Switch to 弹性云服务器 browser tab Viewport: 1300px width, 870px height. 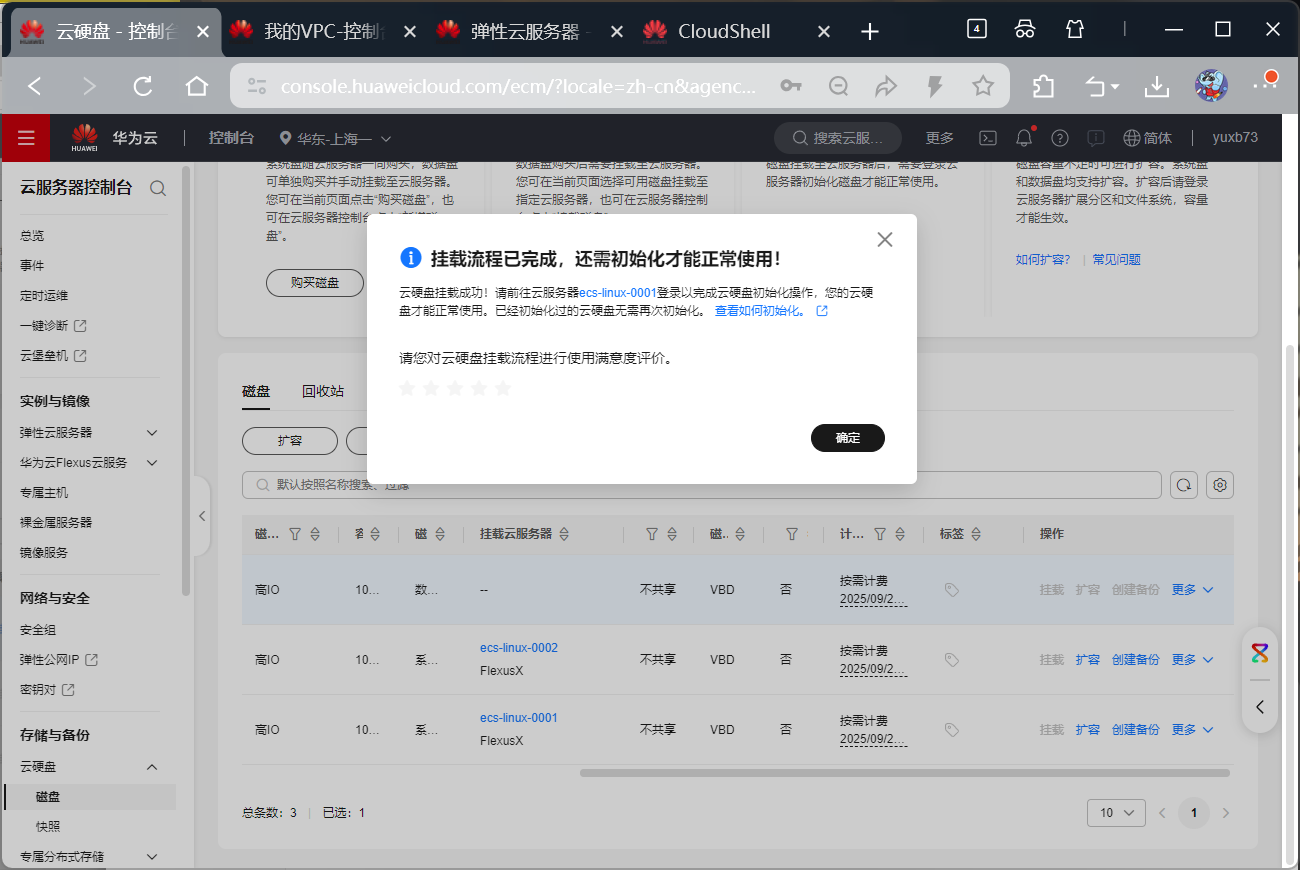[x=530, y=32]
